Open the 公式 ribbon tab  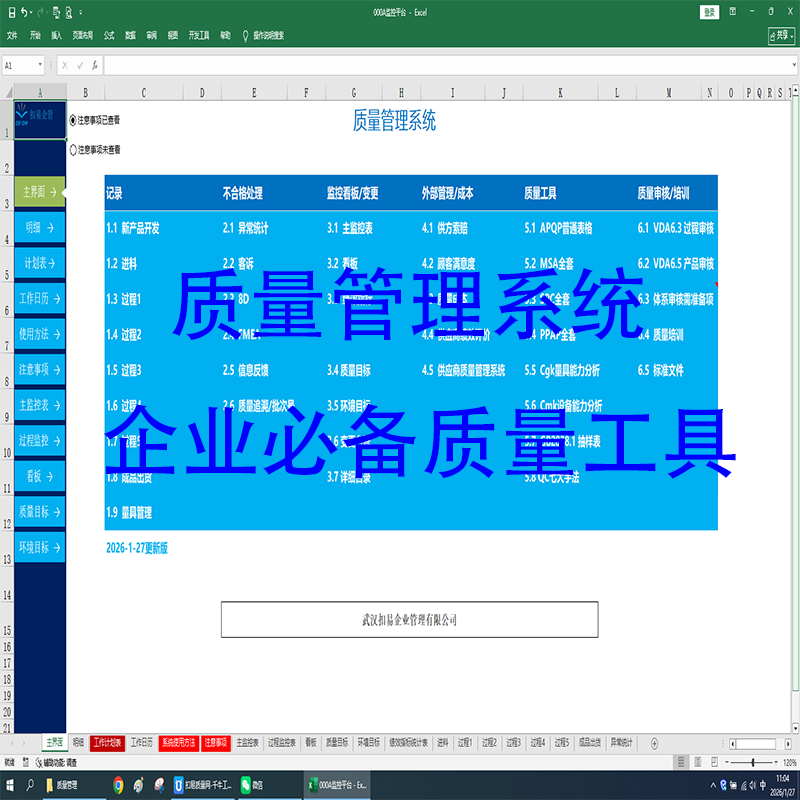point(109,35)
